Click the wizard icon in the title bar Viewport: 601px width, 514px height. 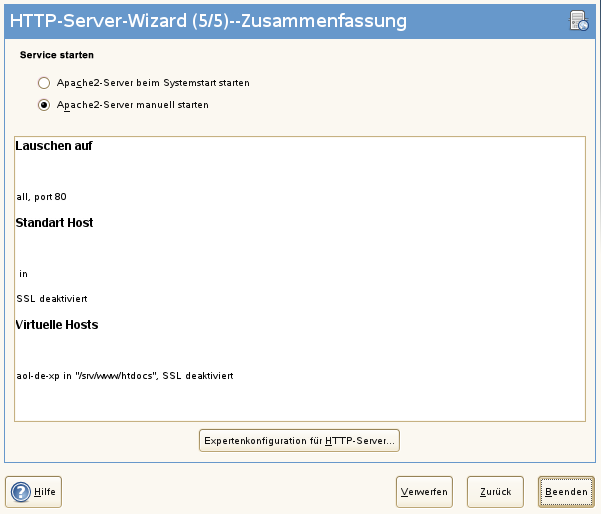(x=578, y=19)
